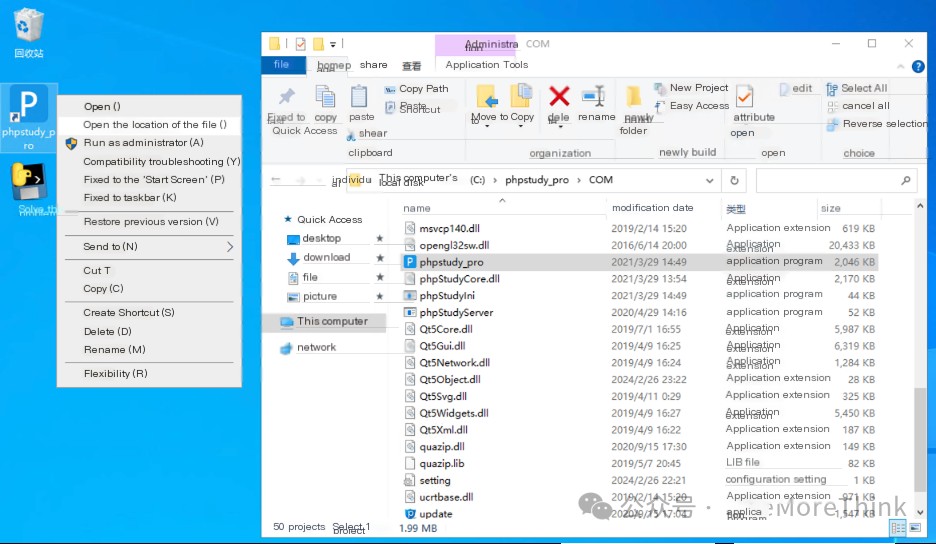The image size is (936, 544).
Task: Select the phpStudyServer file row
Action: coord(639,312)
